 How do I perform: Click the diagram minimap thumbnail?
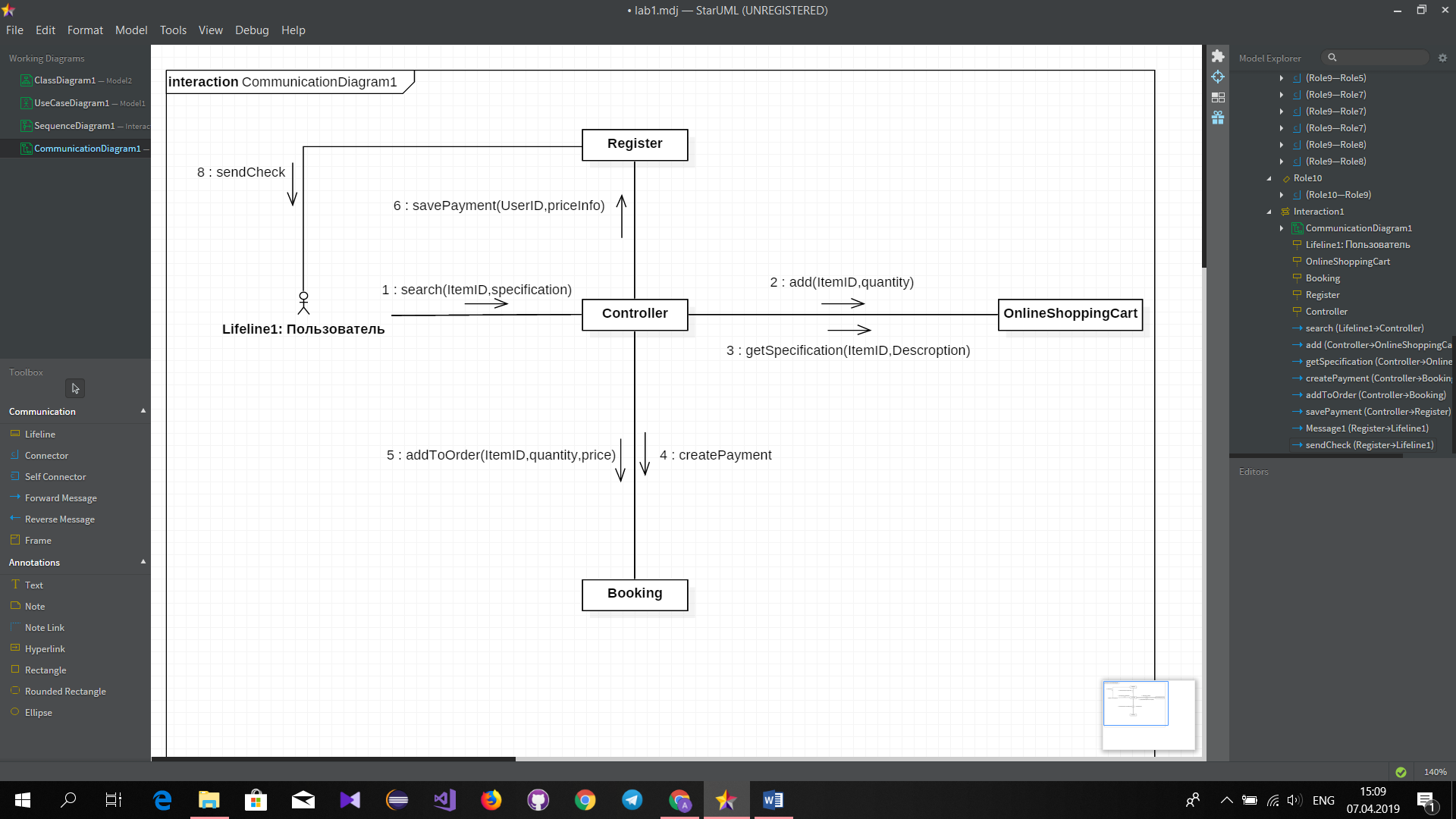click(1135, 703)
